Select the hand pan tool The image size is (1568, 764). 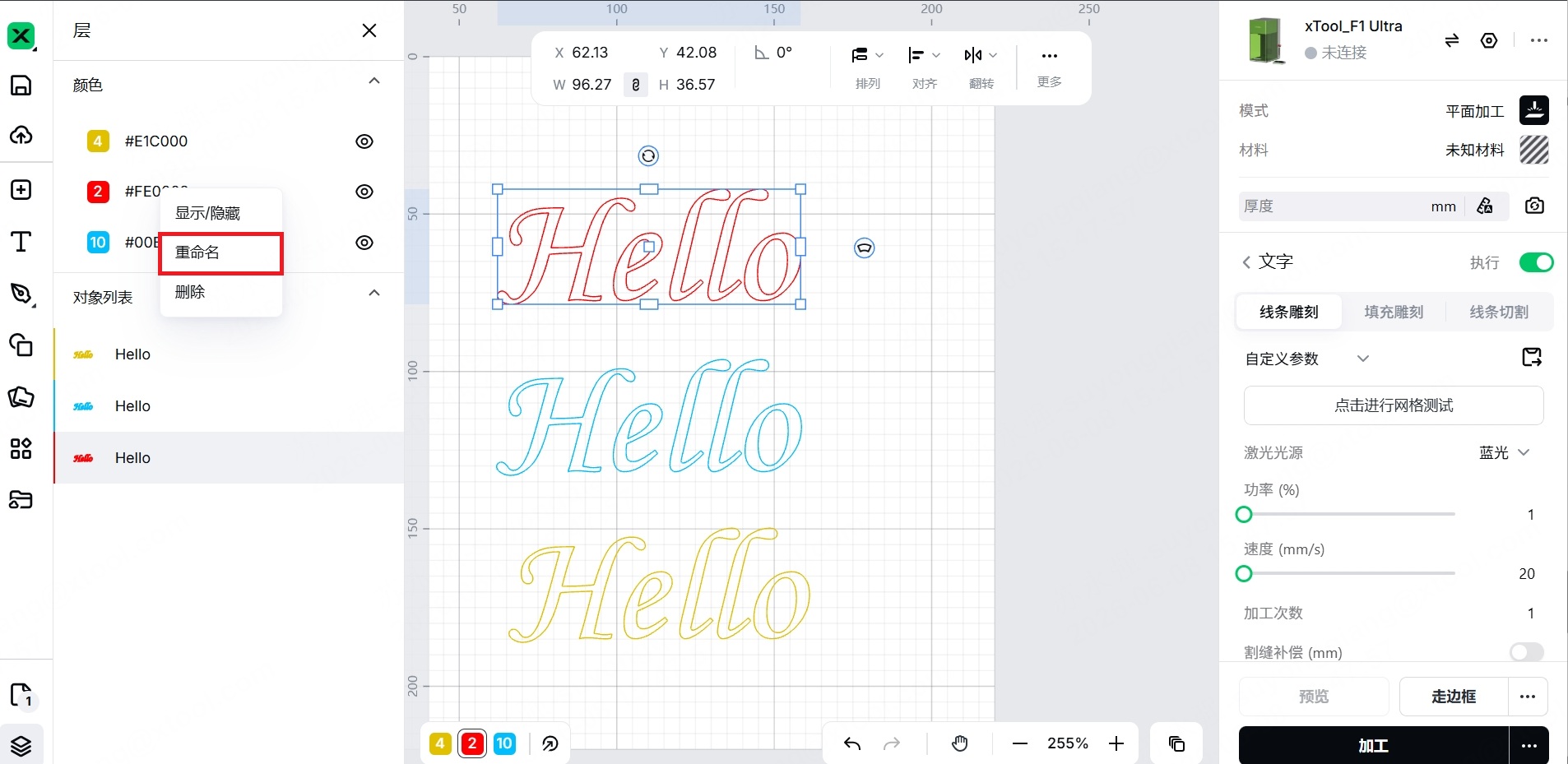pos(960,743)
